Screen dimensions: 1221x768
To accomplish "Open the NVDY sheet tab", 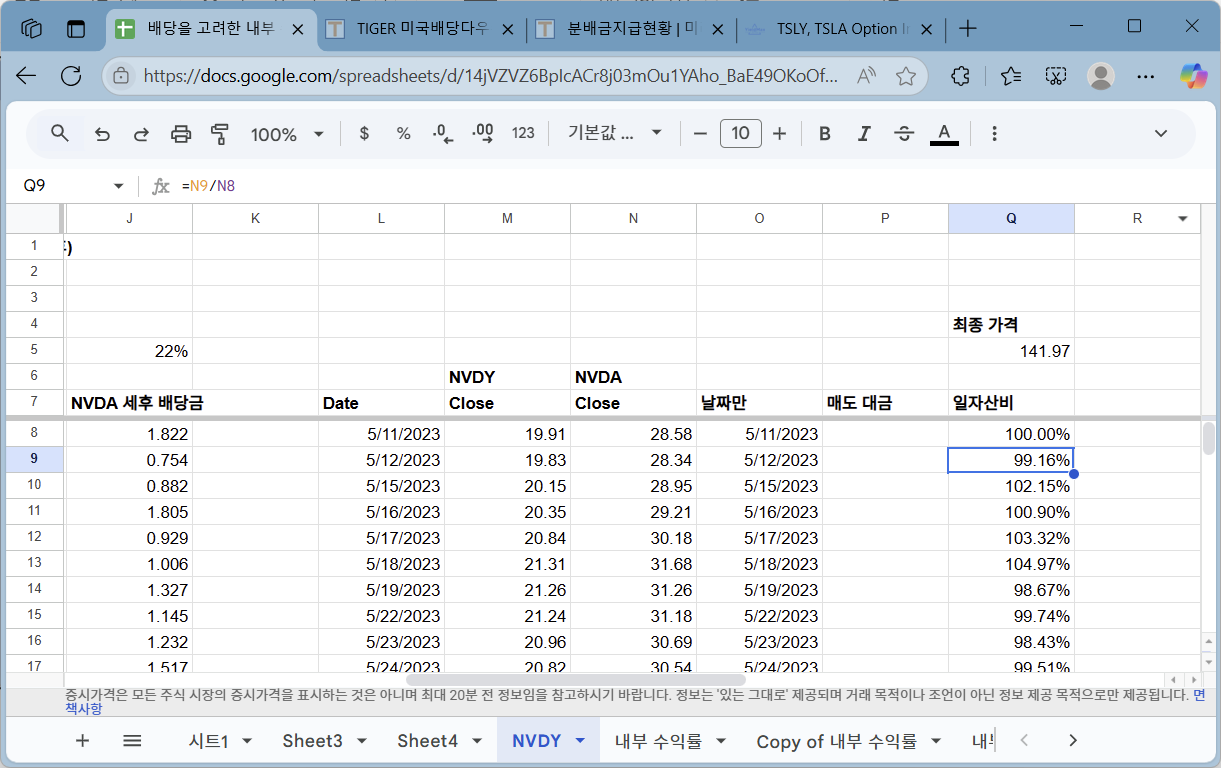I will (x=536, y=741).
